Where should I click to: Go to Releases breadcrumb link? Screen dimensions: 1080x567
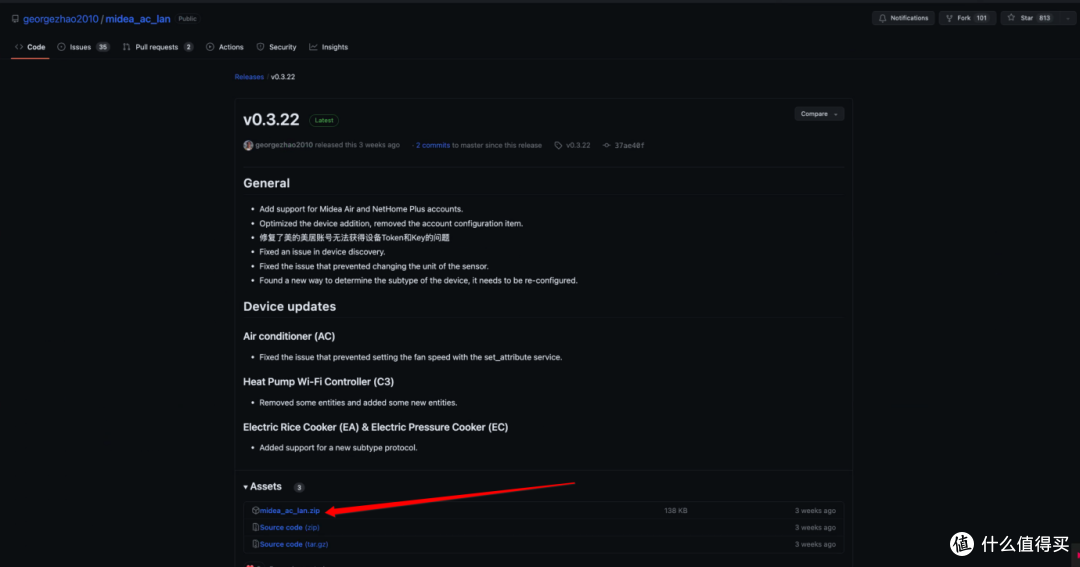click(249, 77)
